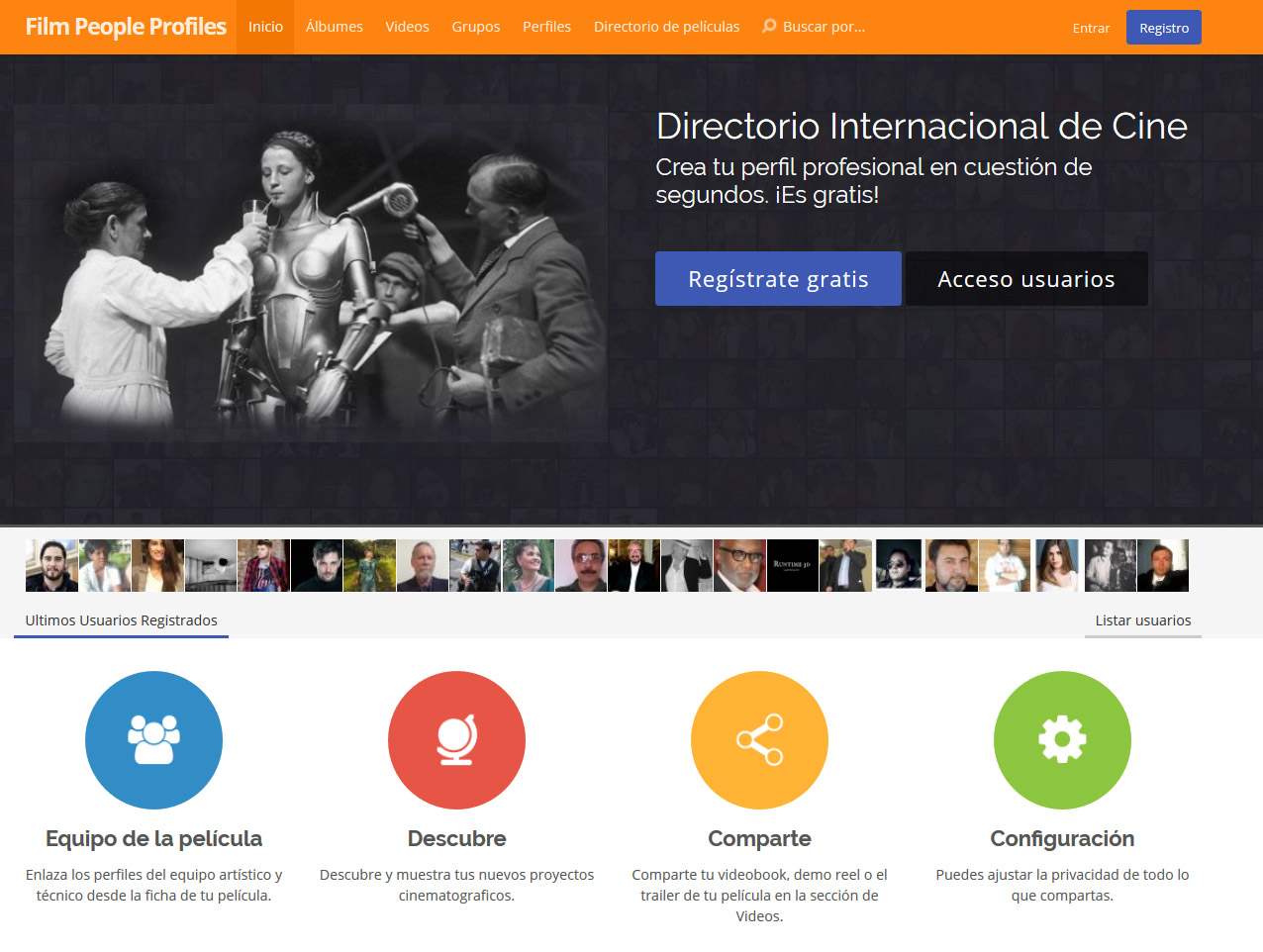Click the 'Crea tu perfil profesional' subtitle text
Viewport: 1263px width, 952px height.
[x=874, y=180]
